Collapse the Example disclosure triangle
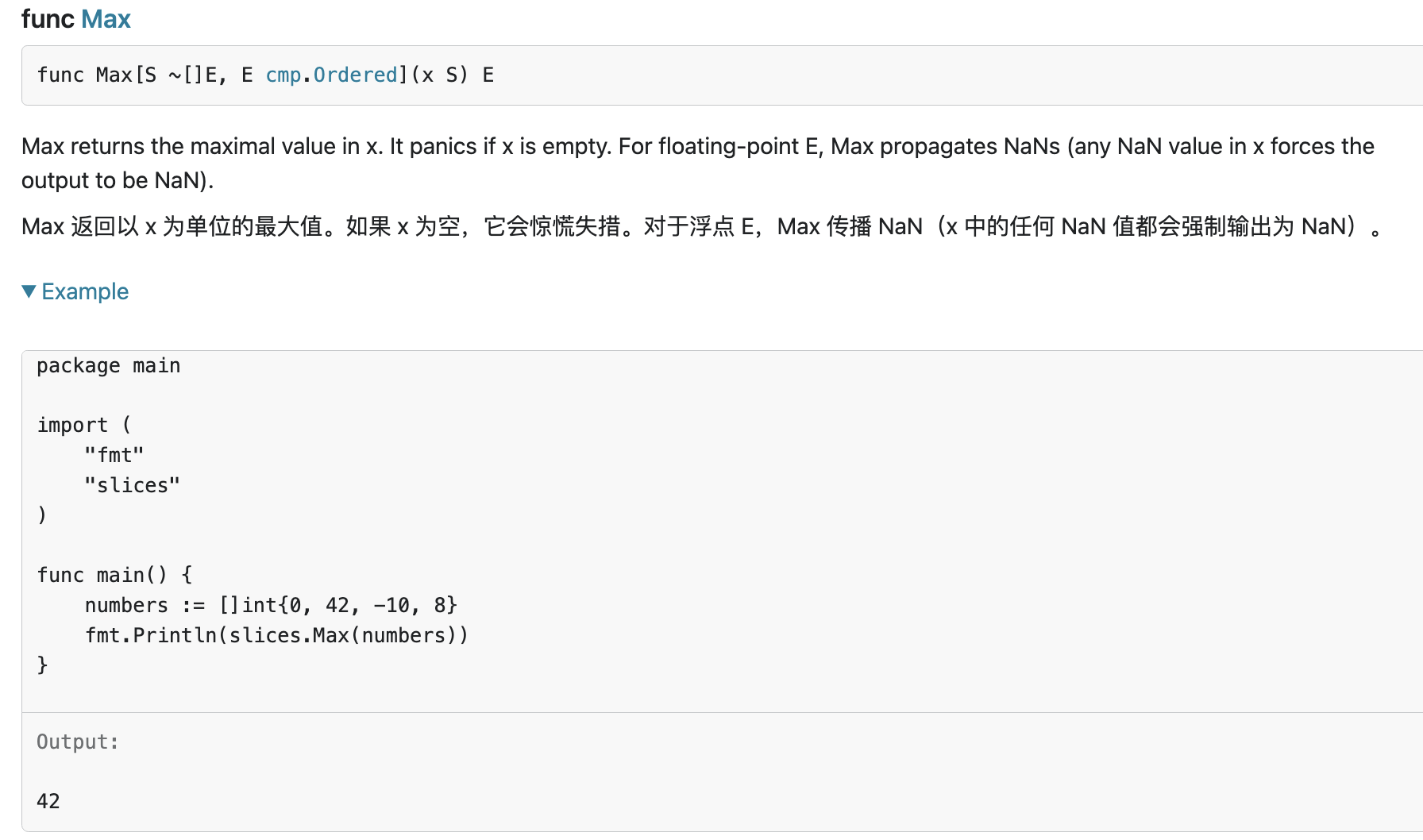1423x840 pixels. [29, 291]
